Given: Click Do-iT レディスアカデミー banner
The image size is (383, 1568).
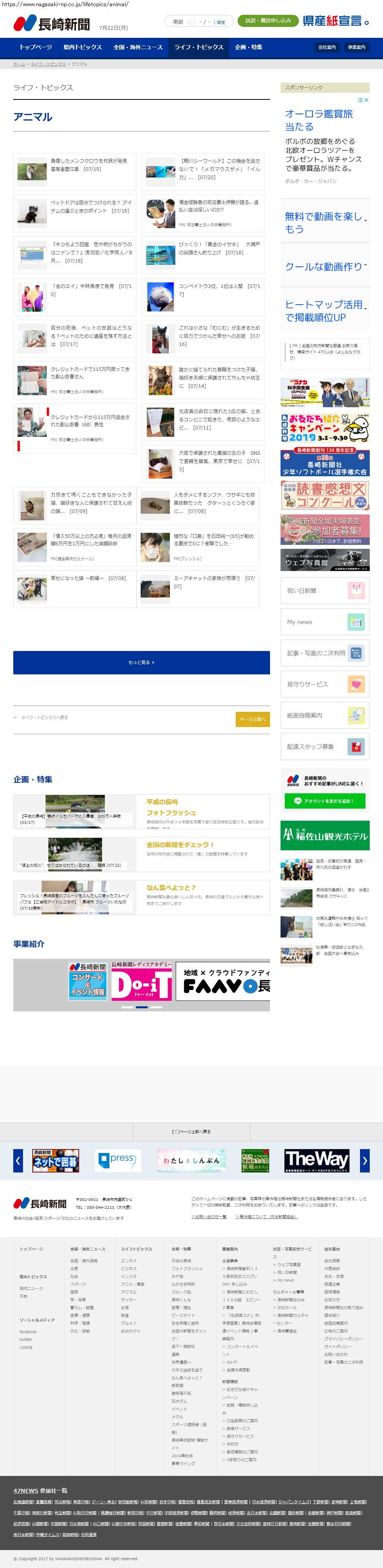Looking at the screenshot, I should 142,981.
